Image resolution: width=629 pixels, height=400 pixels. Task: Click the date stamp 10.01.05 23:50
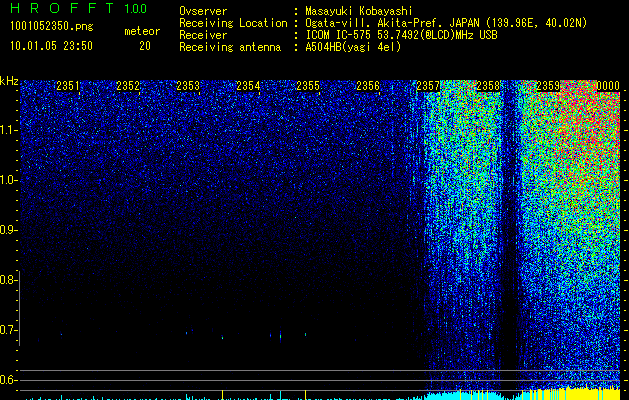point(51,46)
